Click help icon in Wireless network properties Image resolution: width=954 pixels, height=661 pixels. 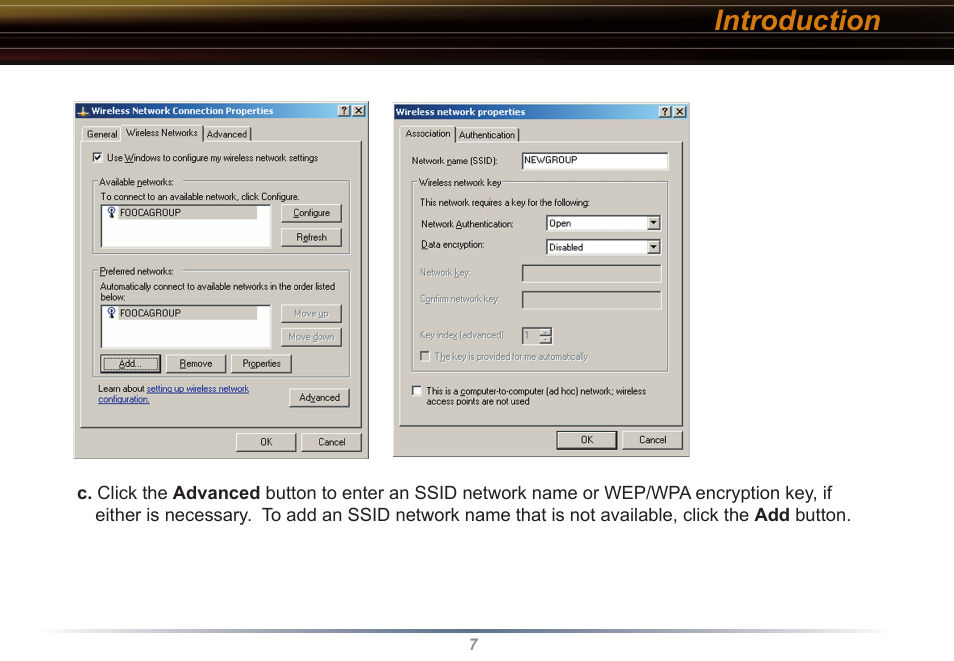click(665, 111)
